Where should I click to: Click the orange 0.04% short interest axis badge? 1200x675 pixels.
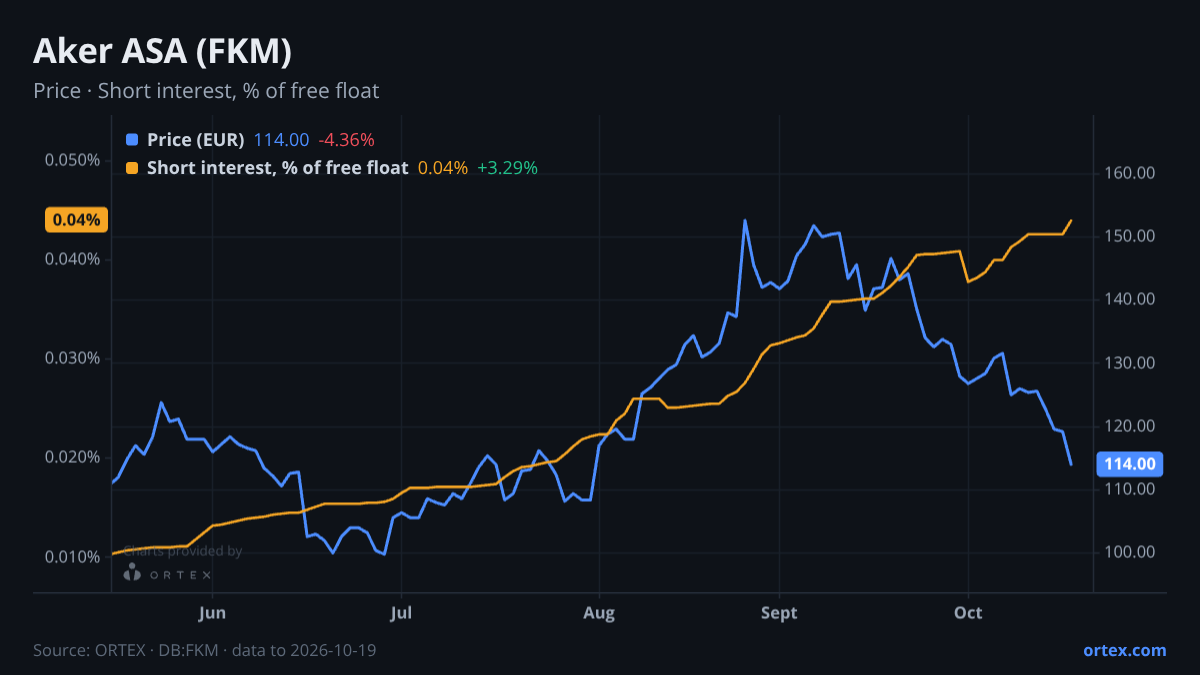coord(76,220)
